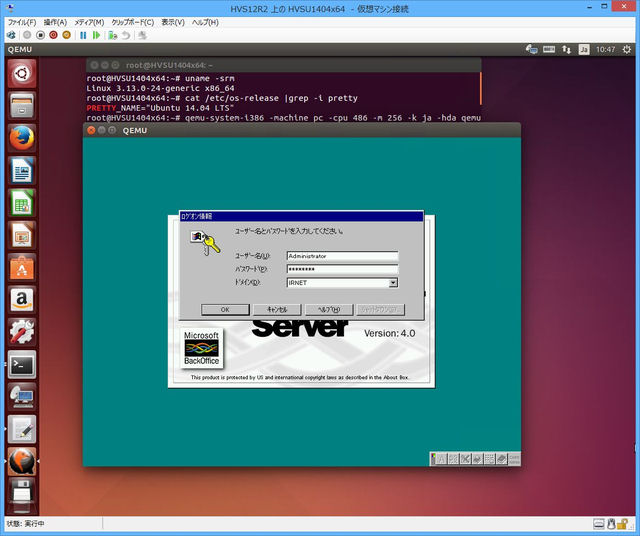
Task: Open the remote desktop computer launcher icon
Action: click(x=22, y=396)
